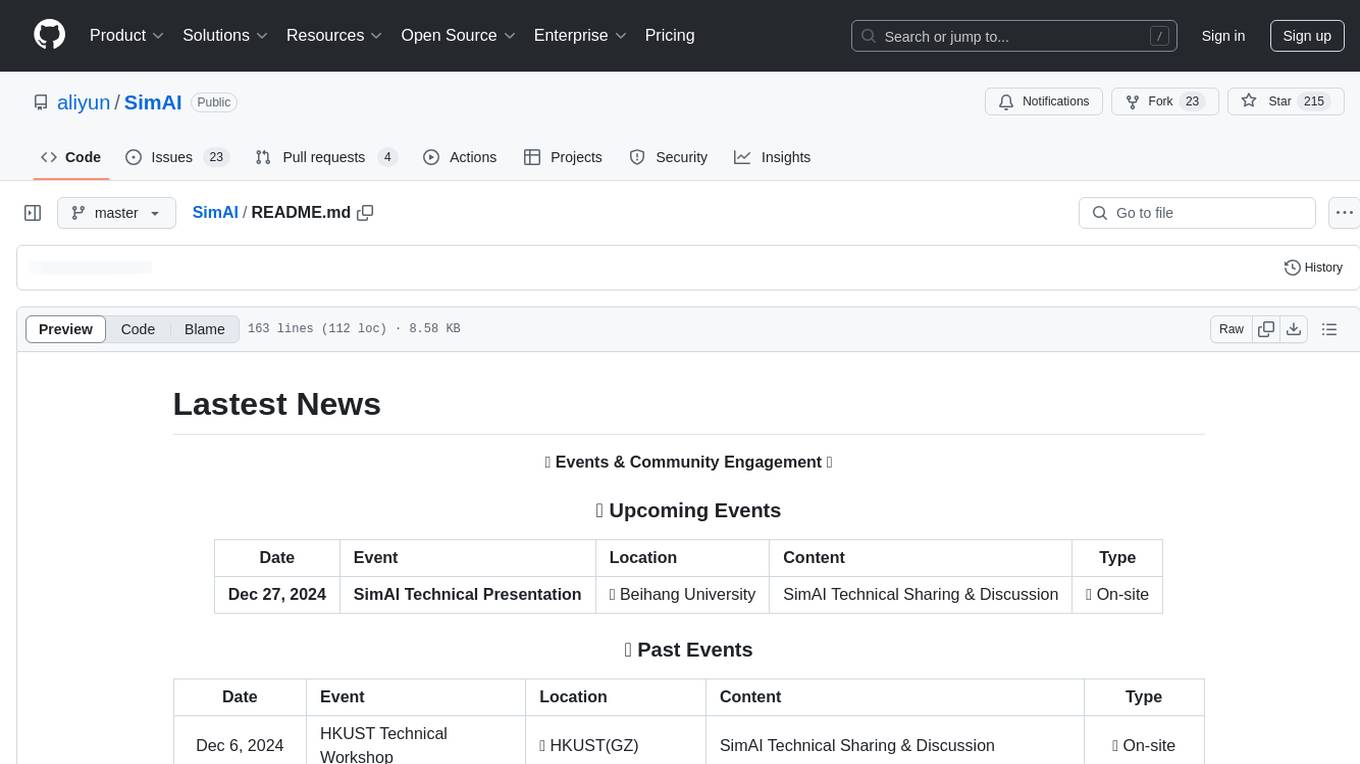
Task: Open the GitHub homepage logo
Action: pyautogui.click(x=49, y=35)
